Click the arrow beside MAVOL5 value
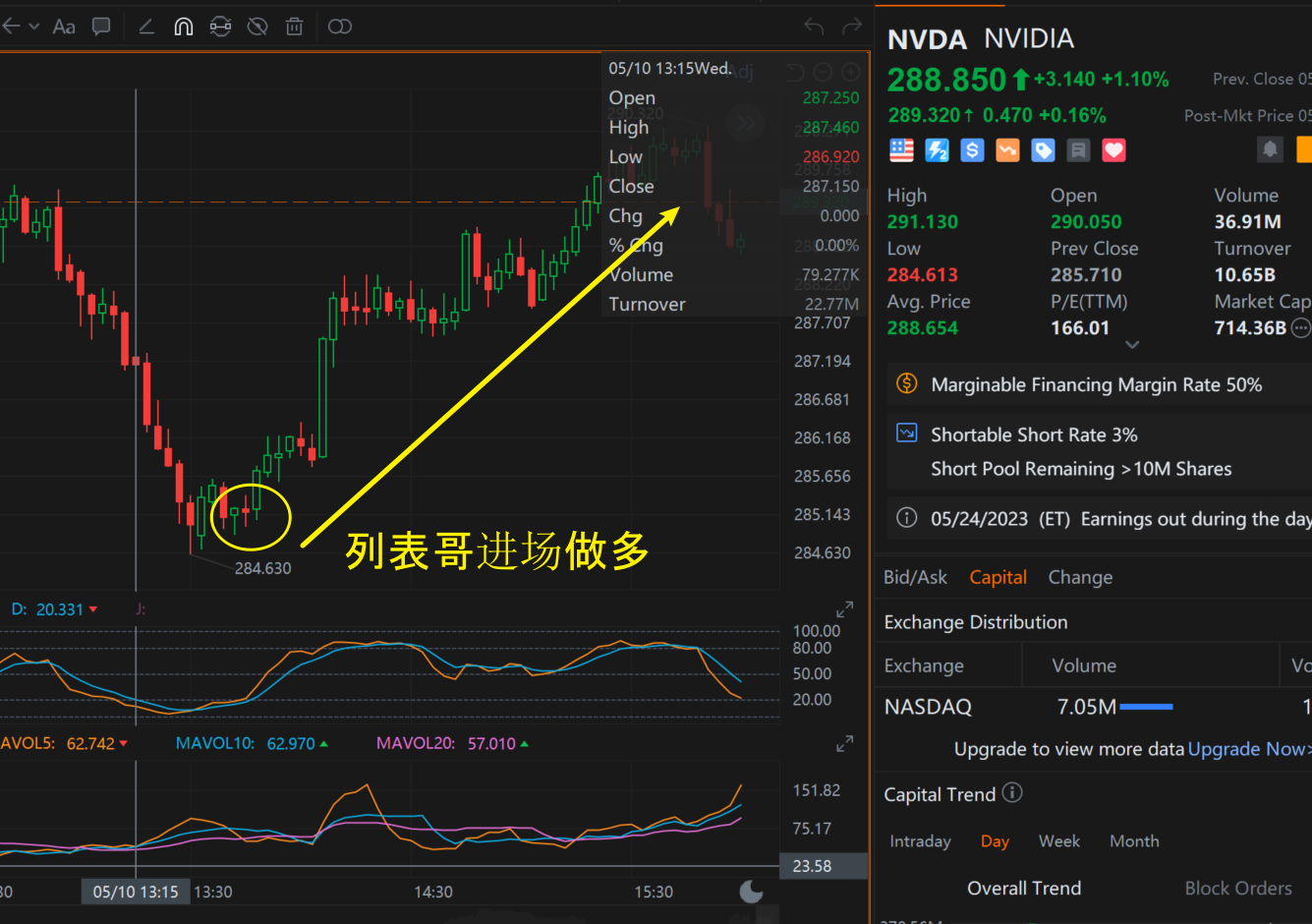The image size is (1312, 924). (124, 744)
